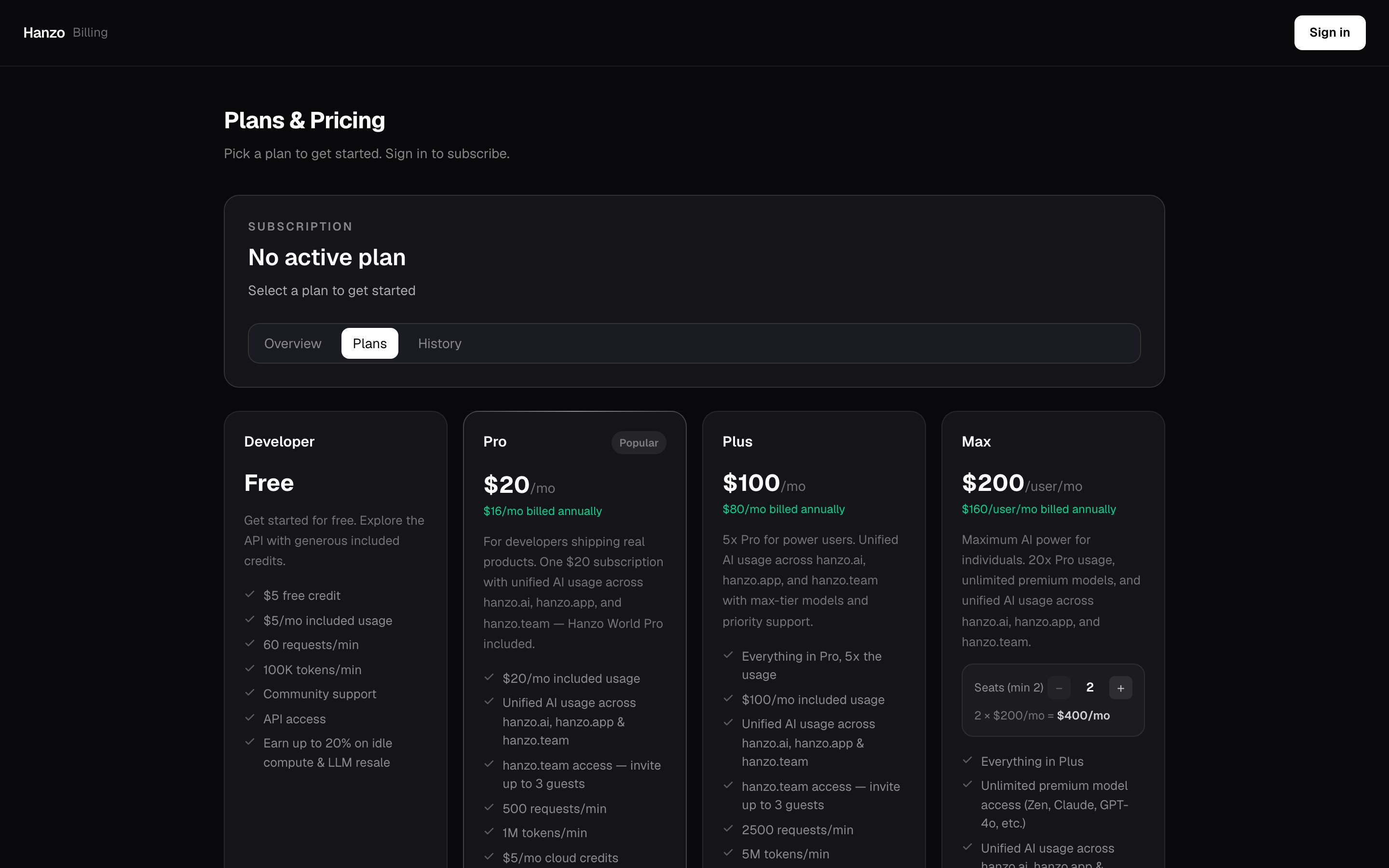Click checkmark beside "API access"
Image resolution: width=1389 pixels, height=868 pixels.
tap(250, 718)
